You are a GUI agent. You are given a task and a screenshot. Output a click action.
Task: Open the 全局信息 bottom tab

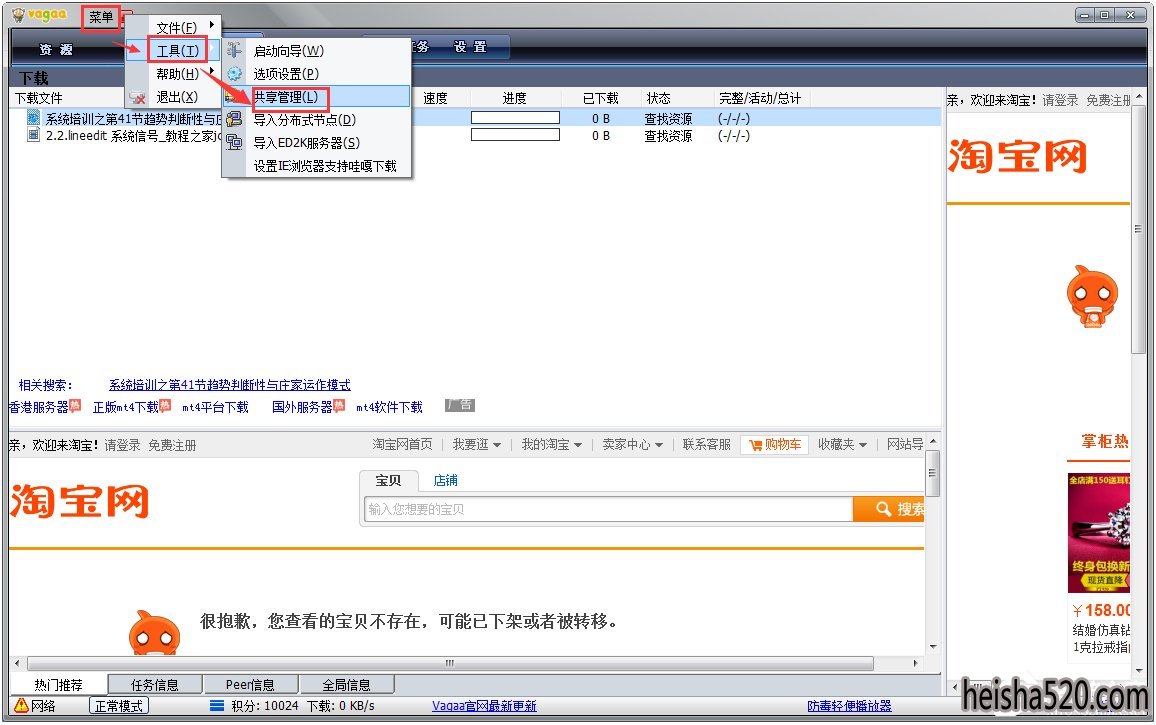point(347,684)
